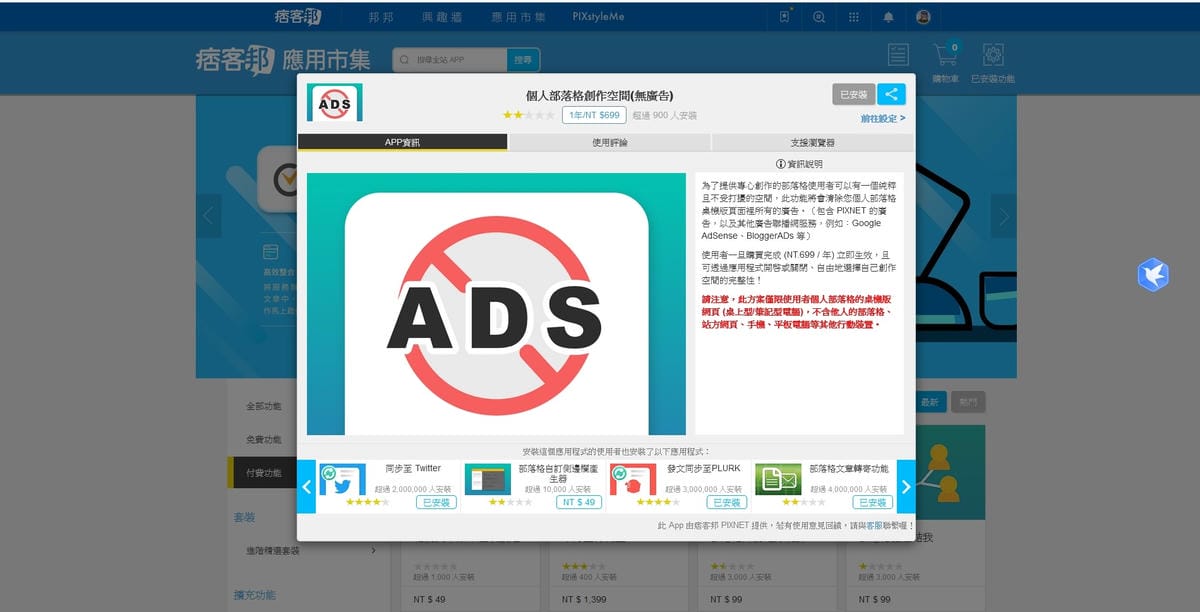This screenshot has height=612, width=1200.
Task: Open the apps grid icon in top bar
Action: pyautogui.click(x=853, y=17)
